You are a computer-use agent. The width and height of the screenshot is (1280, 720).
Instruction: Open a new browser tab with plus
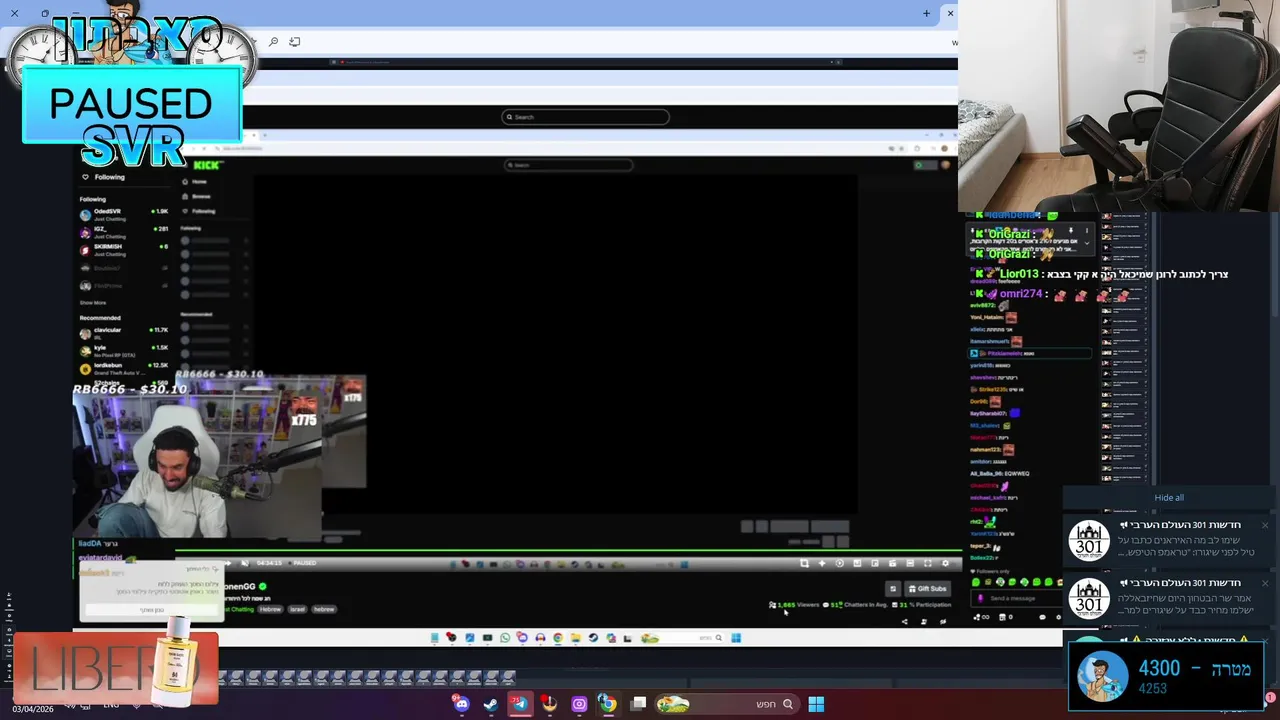(x=926, y=13)
